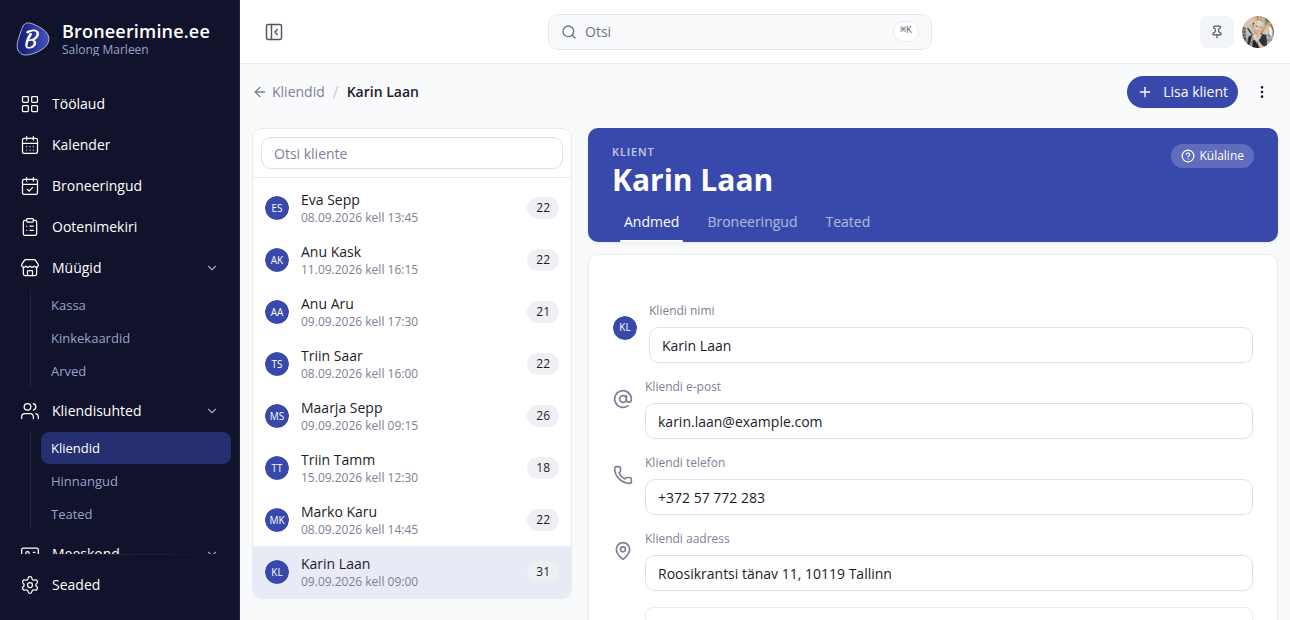Select client Maarja Sepp in the list
This screenshot has width=1290, height=620.
tap(412, 416)
